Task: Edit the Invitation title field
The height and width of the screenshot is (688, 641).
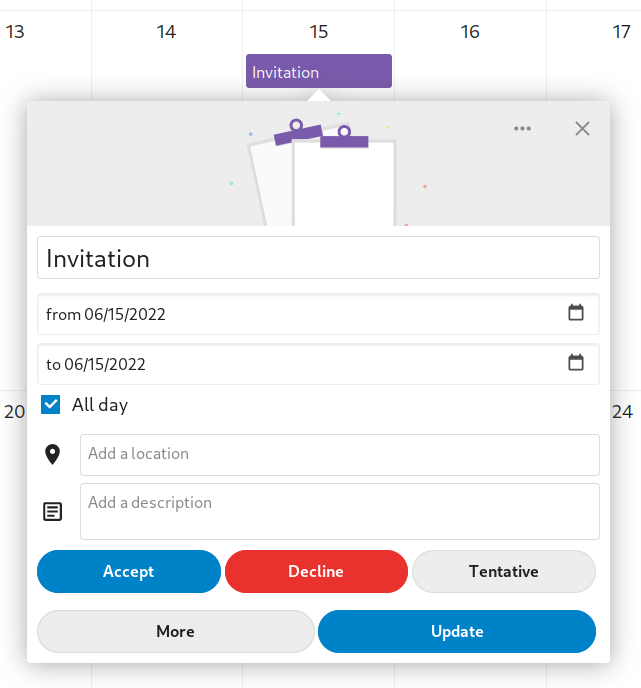Action: point(318,258)
